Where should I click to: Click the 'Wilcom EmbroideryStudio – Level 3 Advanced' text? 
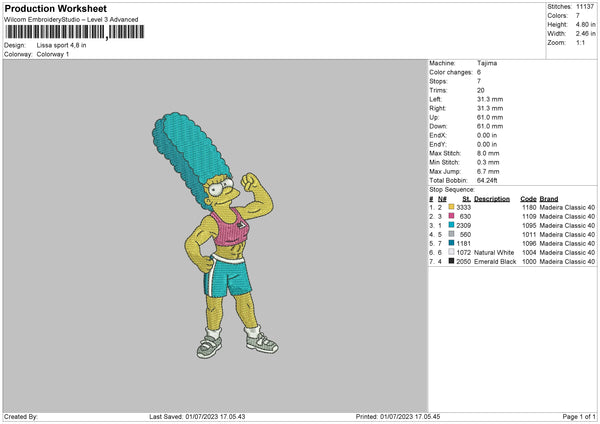[x=71, y=20]
